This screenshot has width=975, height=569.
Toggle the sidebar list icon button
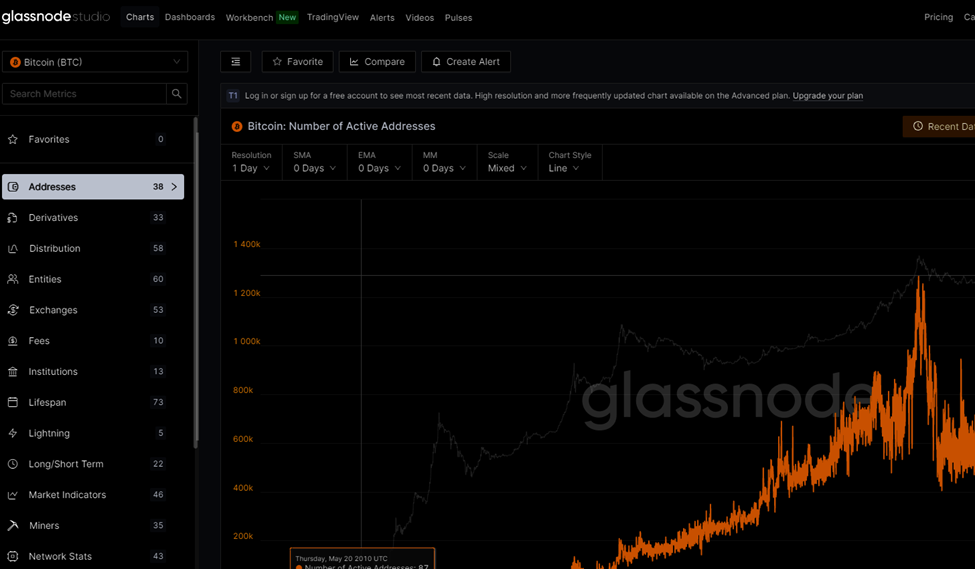tap(236, 62)
